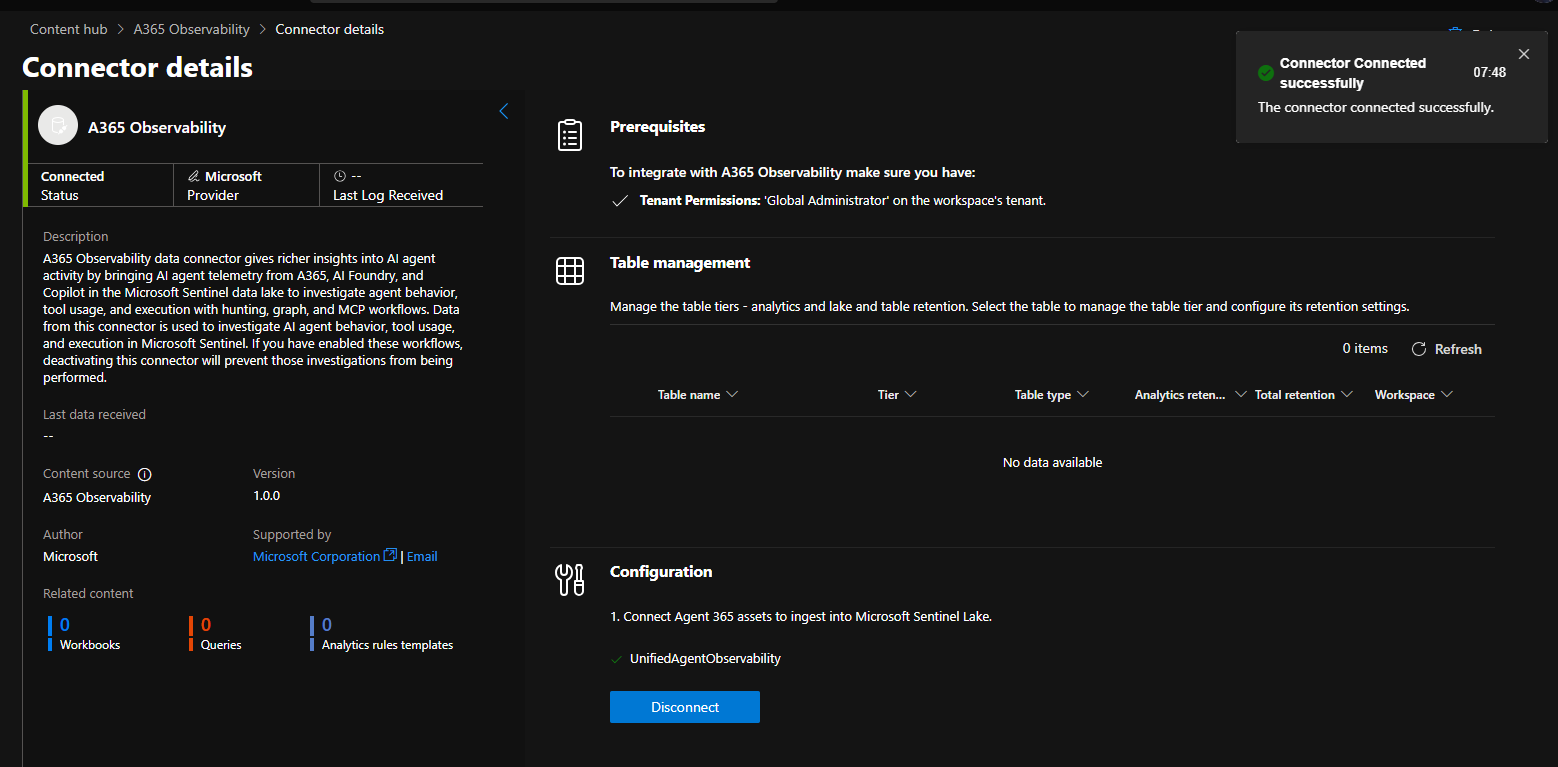Dismiss the Connector Connected notification
The width and height of the screenshot is (1558, 767).
[x=1523, y=54]
